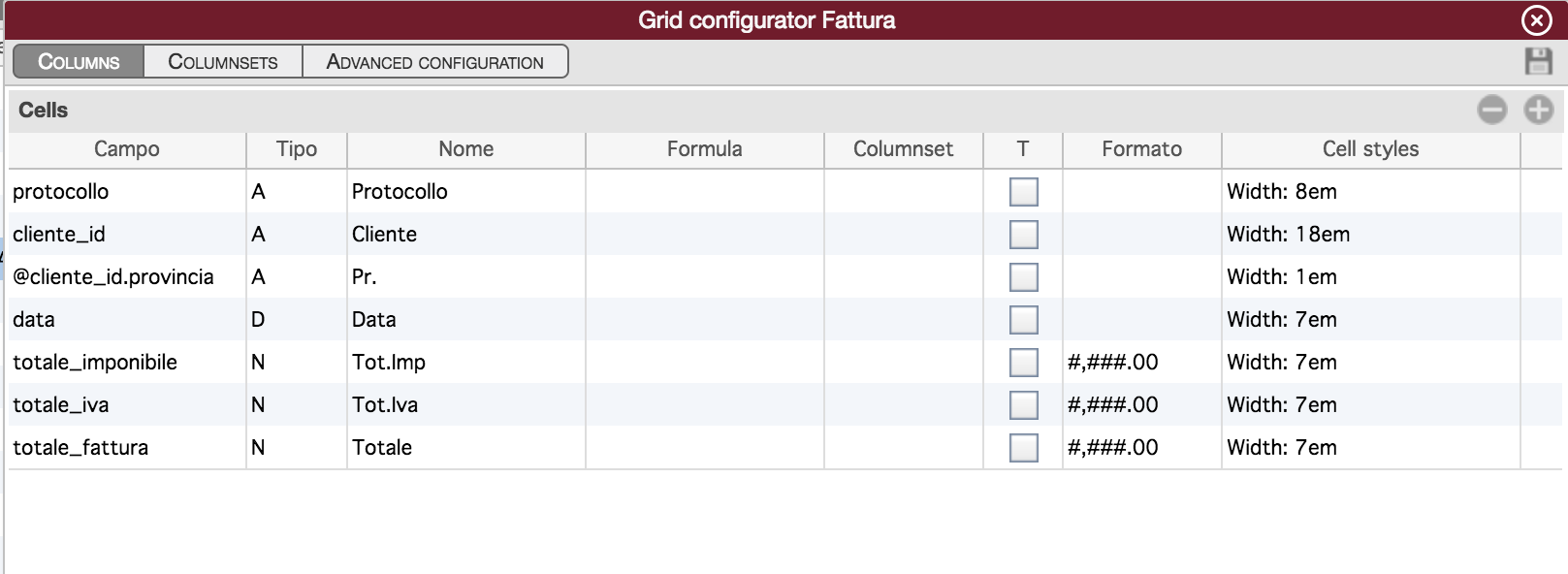Close the Grid configurator dialog
1568x574 pixels.
[x=1537, y=19]
